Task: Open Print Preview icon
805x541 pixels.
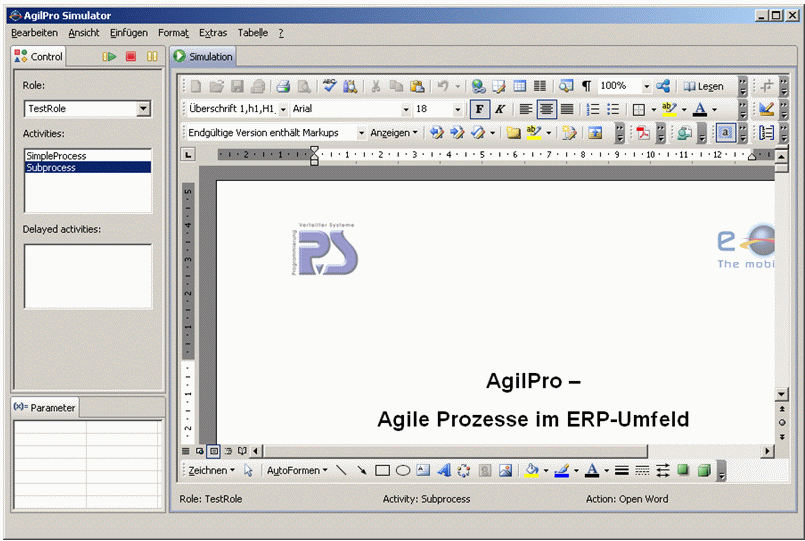Action: [304, 86]
